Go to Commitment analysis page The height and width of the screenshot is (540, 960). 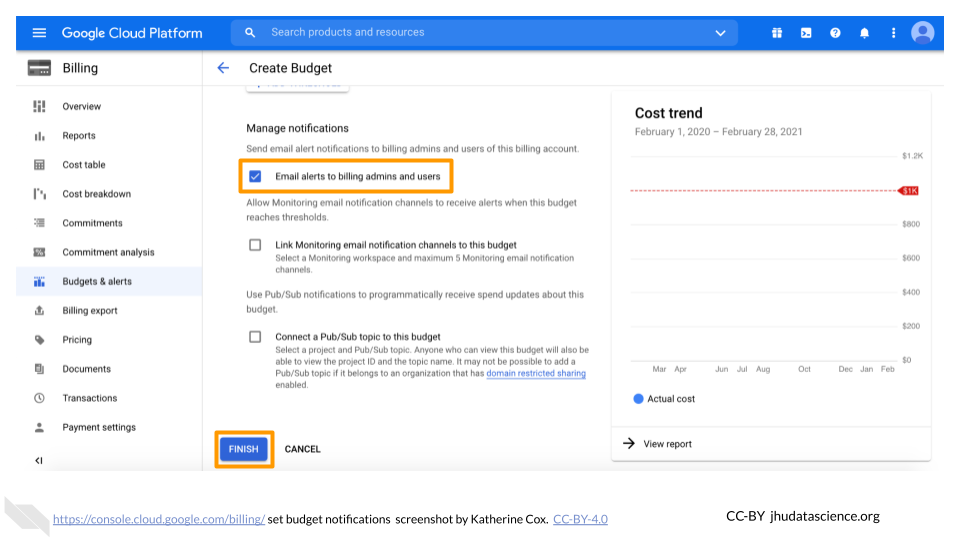pyautogui.click(x=108, y=252)
